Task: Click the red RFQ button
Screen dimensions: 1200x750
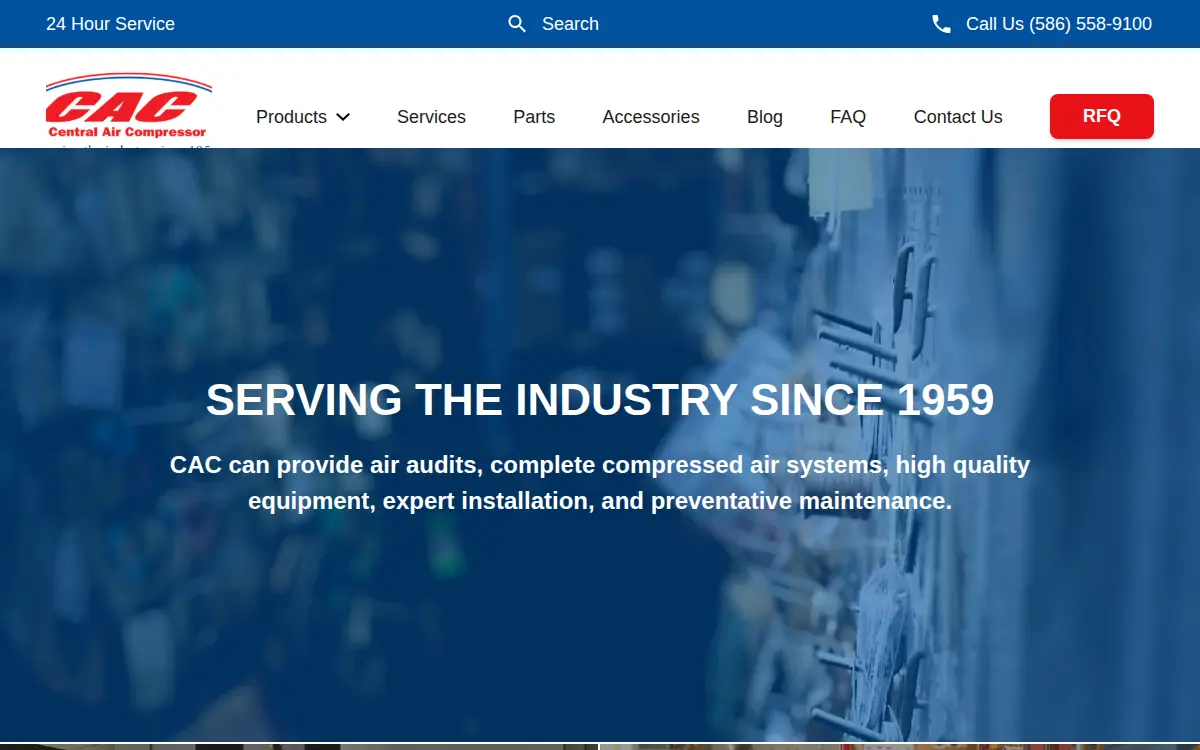Action: click(1102, 116)
